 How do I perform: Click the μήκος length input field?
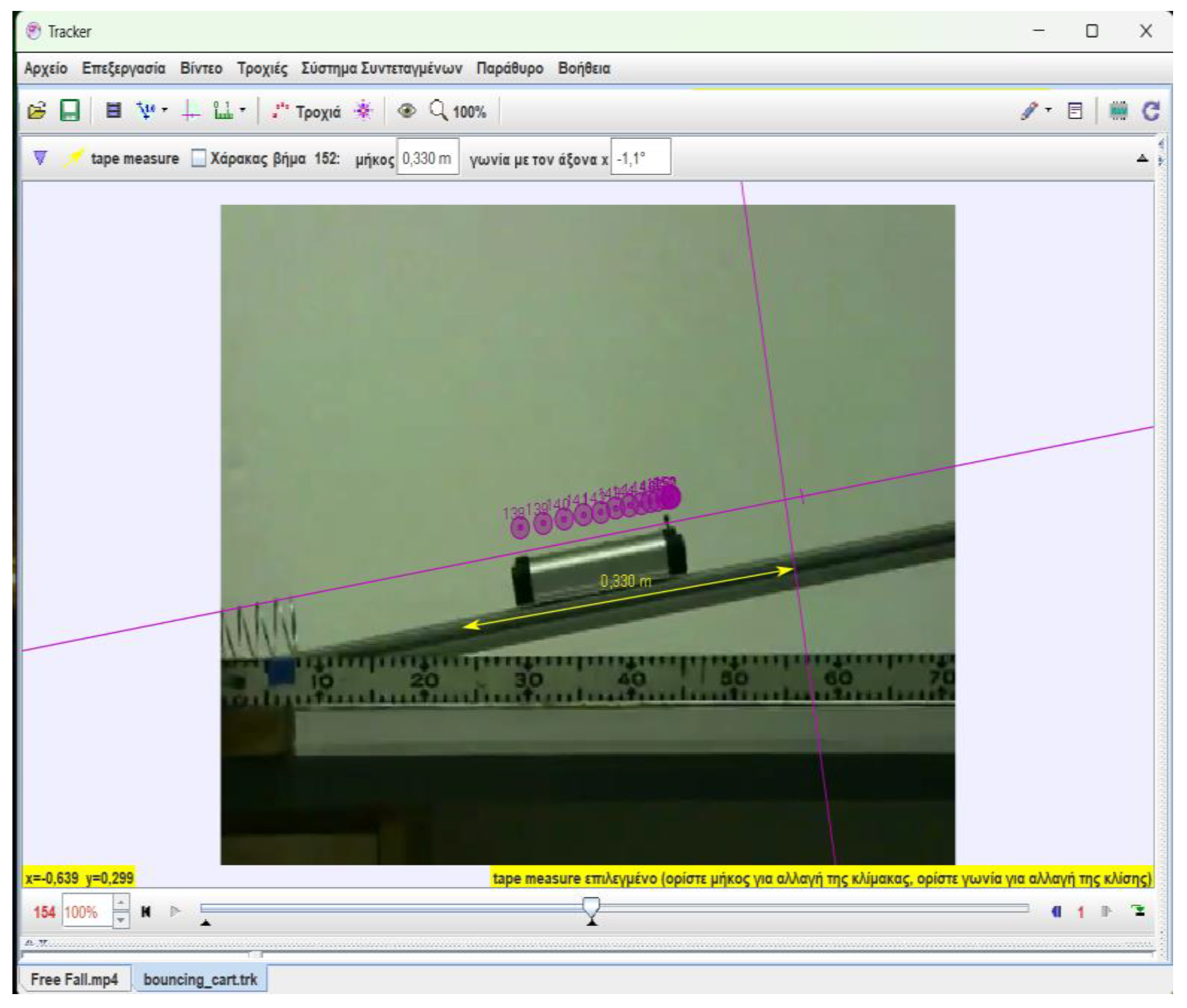(427, 158)
